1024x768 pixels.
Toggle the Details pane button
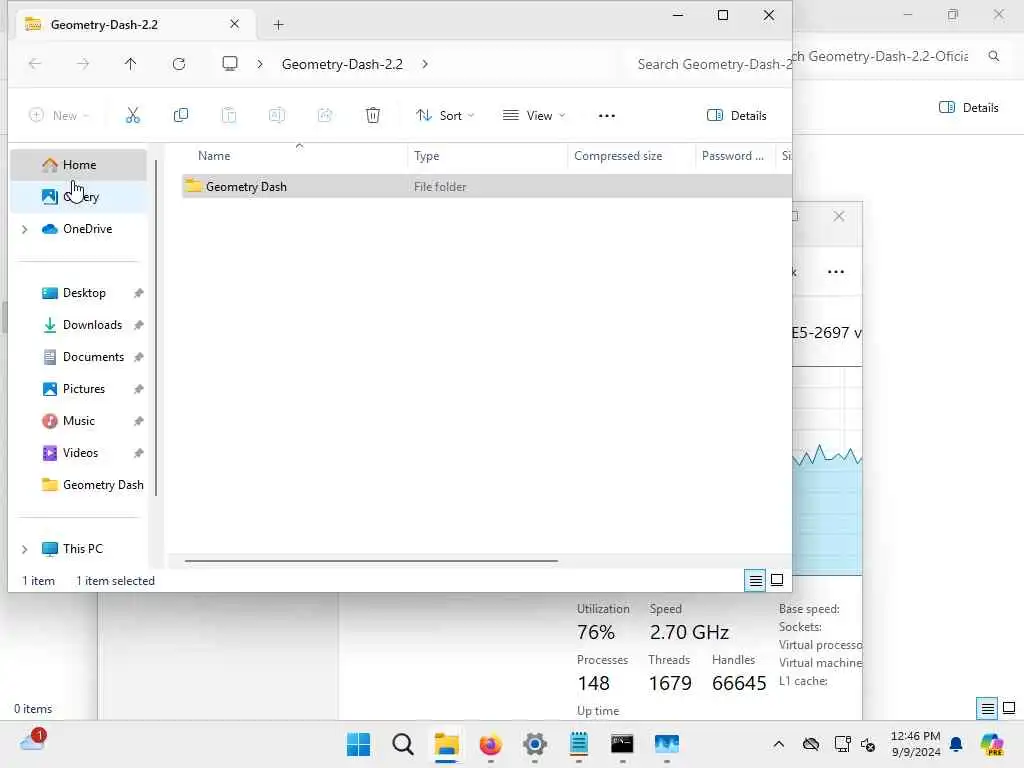point(737,116)
